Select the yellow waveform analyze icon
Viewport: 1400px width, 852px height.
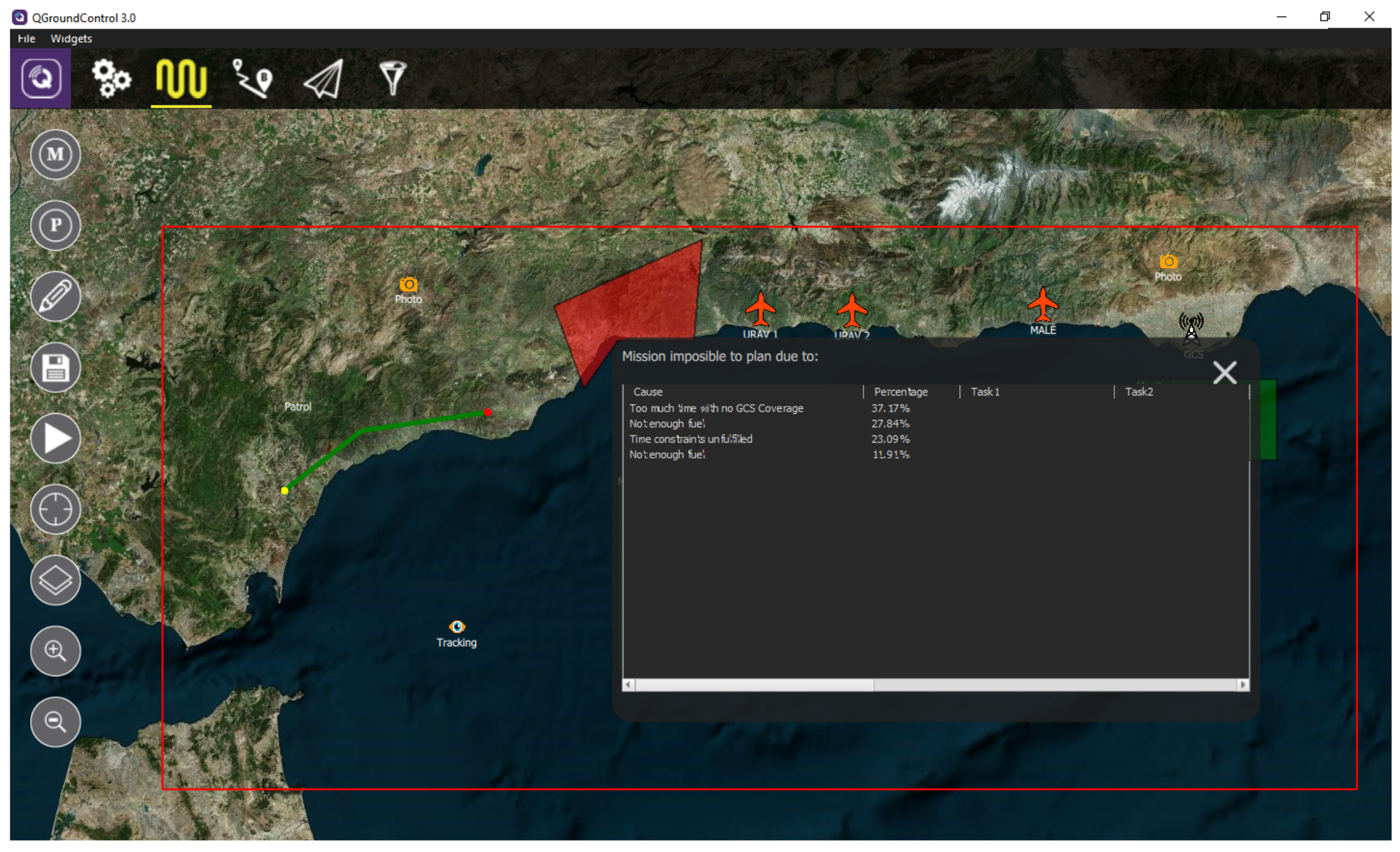pos(181,78)
